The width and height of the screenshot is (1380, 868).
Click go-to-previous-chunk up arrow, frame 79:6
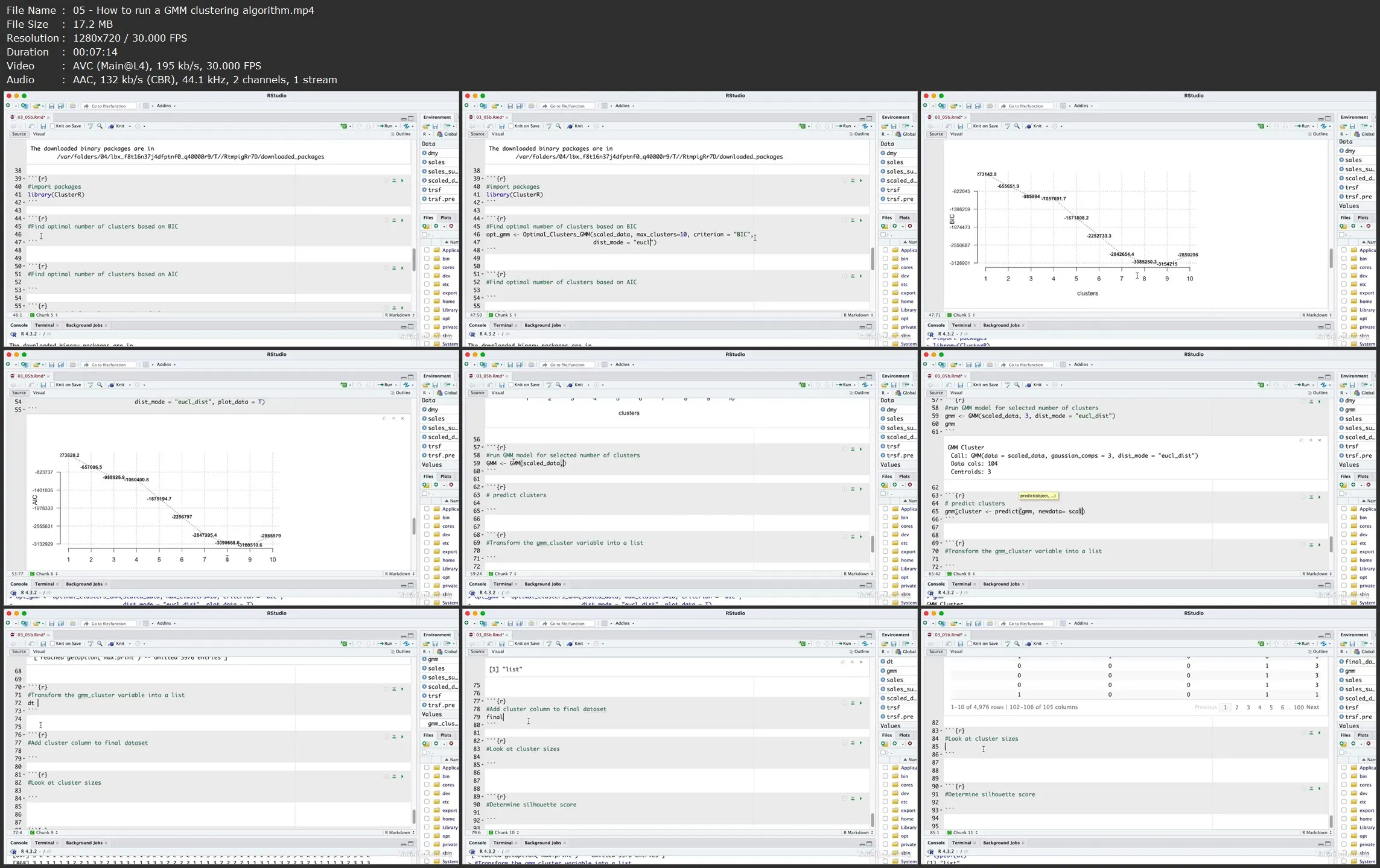pyautogui.click(x=818, y=644)
